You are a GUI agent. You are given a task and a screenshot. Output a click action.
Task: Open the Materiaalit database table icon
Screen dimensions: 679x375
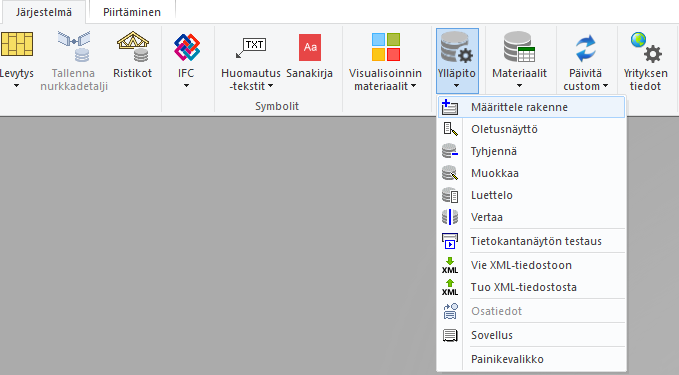tap(519, 47)
